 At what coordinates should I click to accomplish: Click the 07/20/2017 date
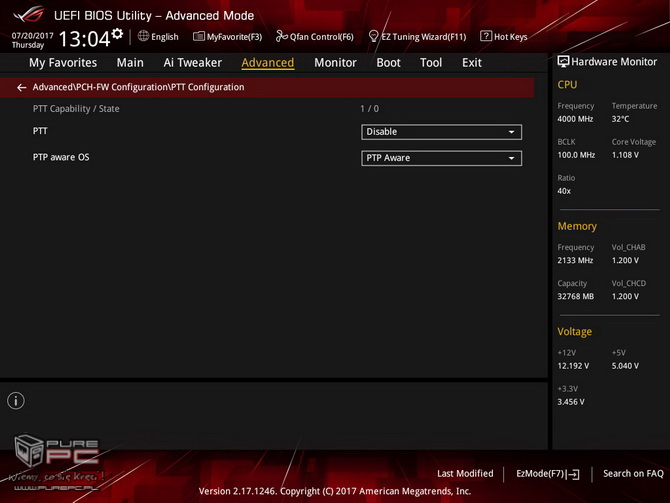click(32, 35)
